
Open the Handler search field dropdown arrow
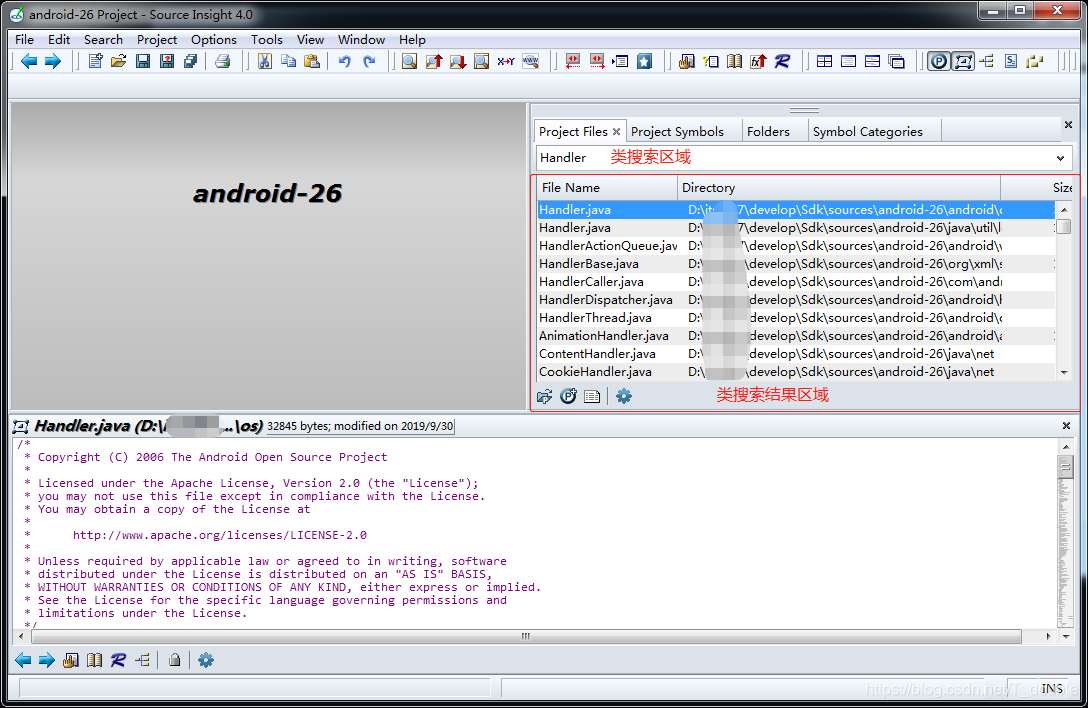pyautogui.click(x=1060, y=158)
